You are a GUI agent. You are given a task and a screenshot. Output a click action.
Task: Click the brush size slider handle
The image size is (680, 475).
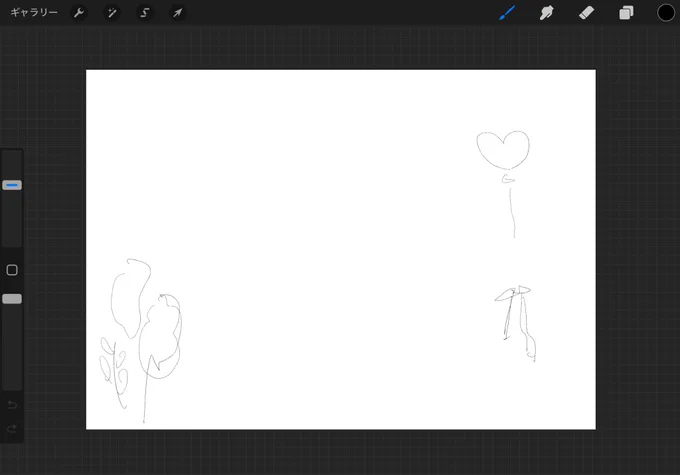(12, 185)
